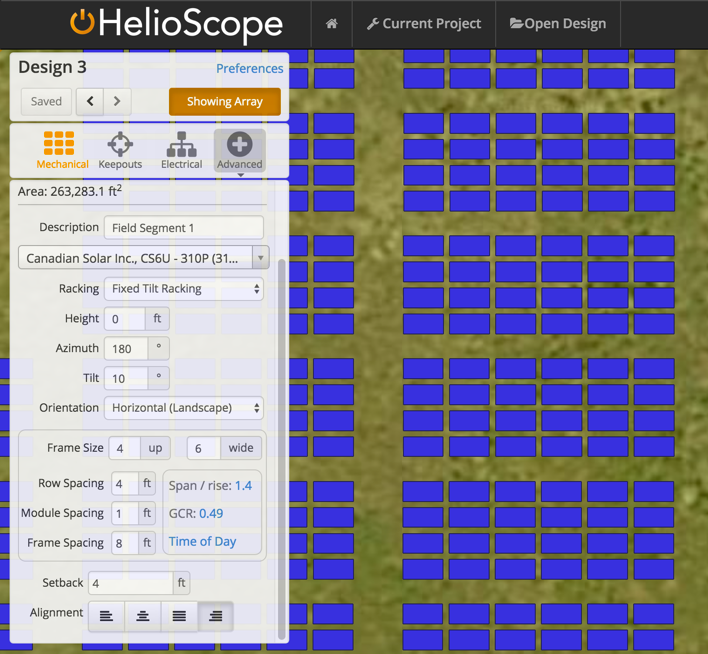Click the Saved button
The image size is (708, 654).
click(x=46, y=101)
